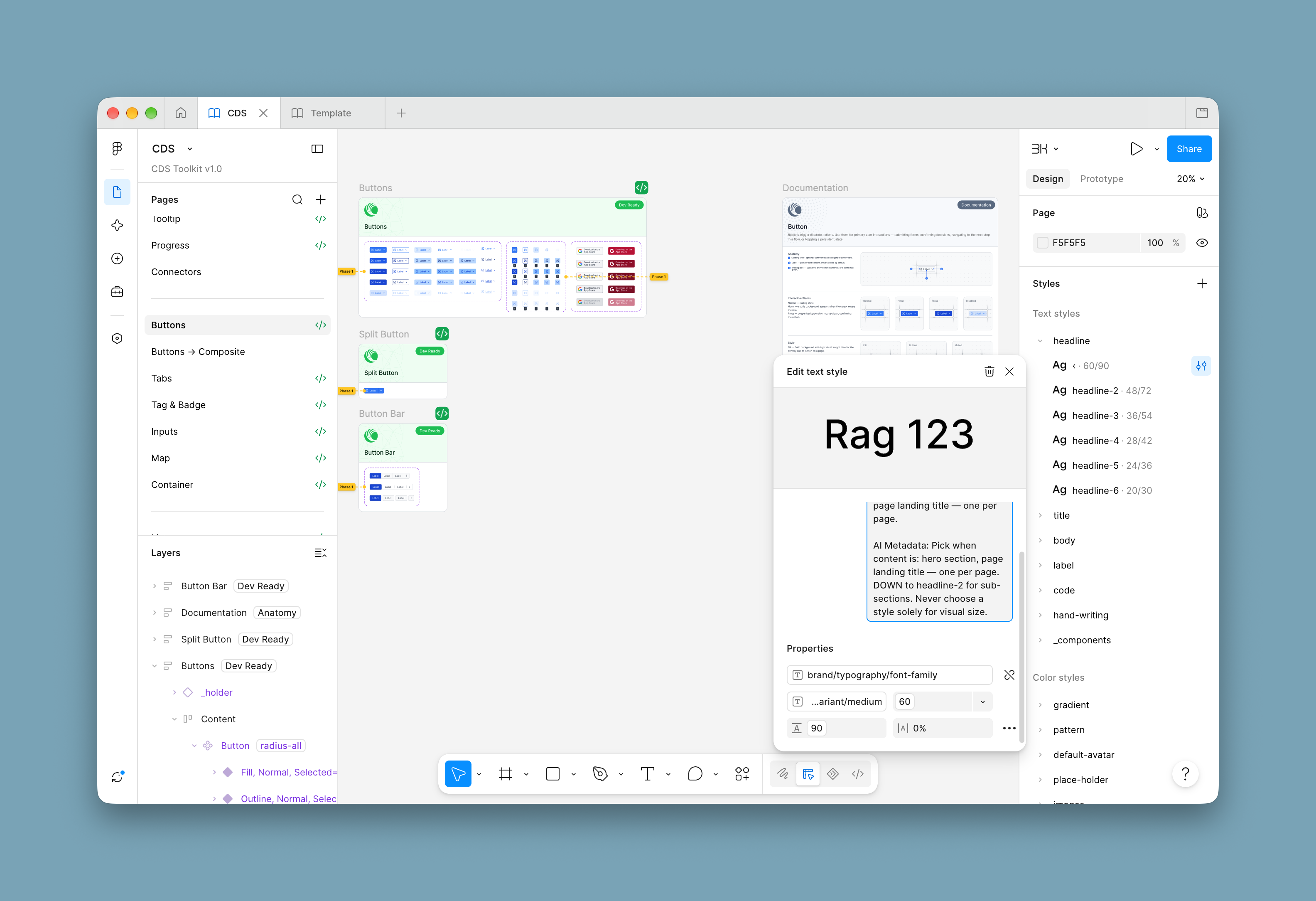
Task: Toggle the left sidebar panel layout icon
Action: (x=317, y=148)
